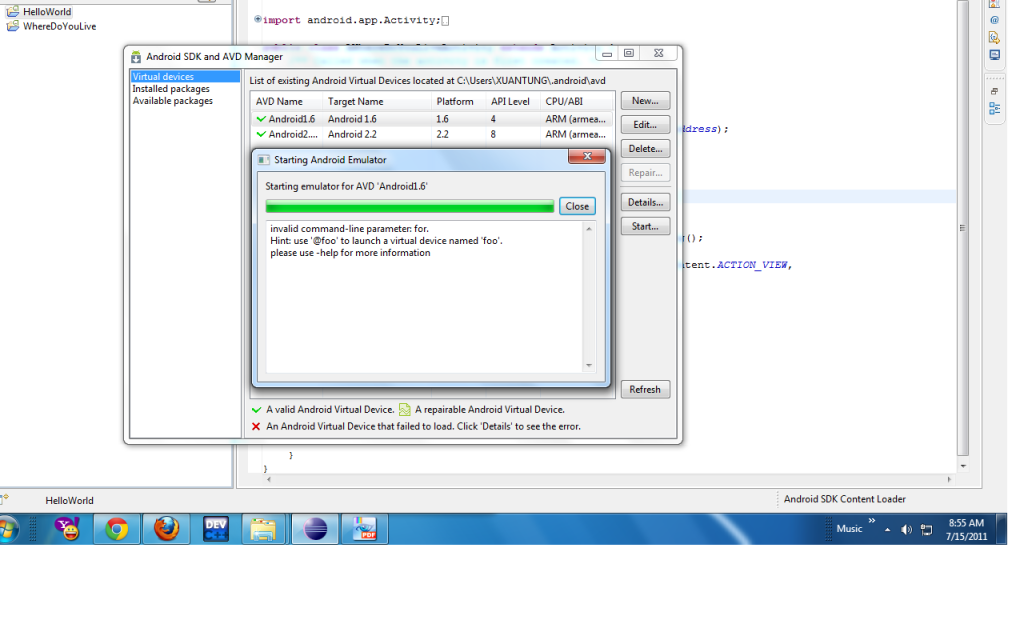Select the Android2... row in the AVD list
The image size is (1024, 640).
click(x=432, y=134)
